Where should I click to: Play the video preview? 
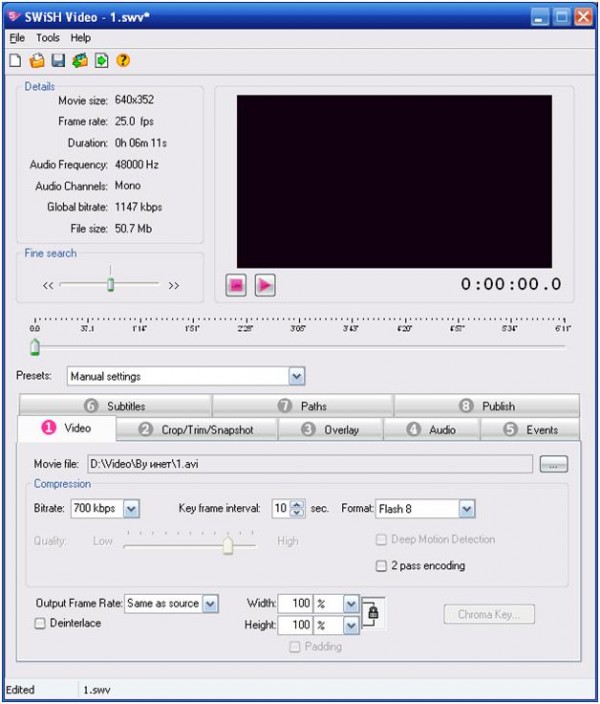[x=265, y=285]
